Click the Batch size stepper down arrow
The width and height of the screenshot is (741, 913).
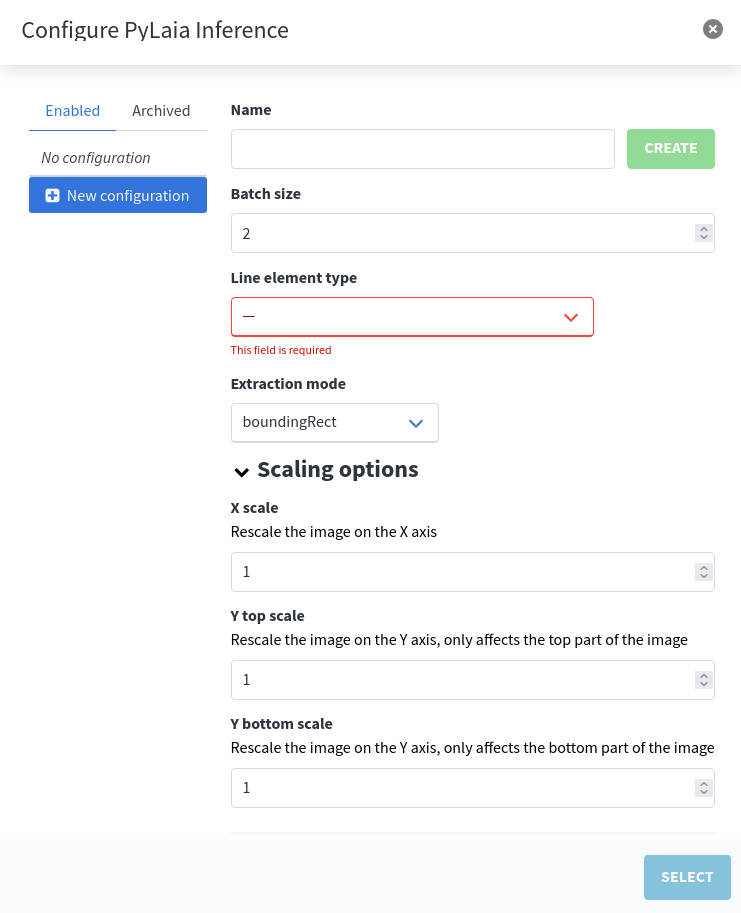click(702, 238)
